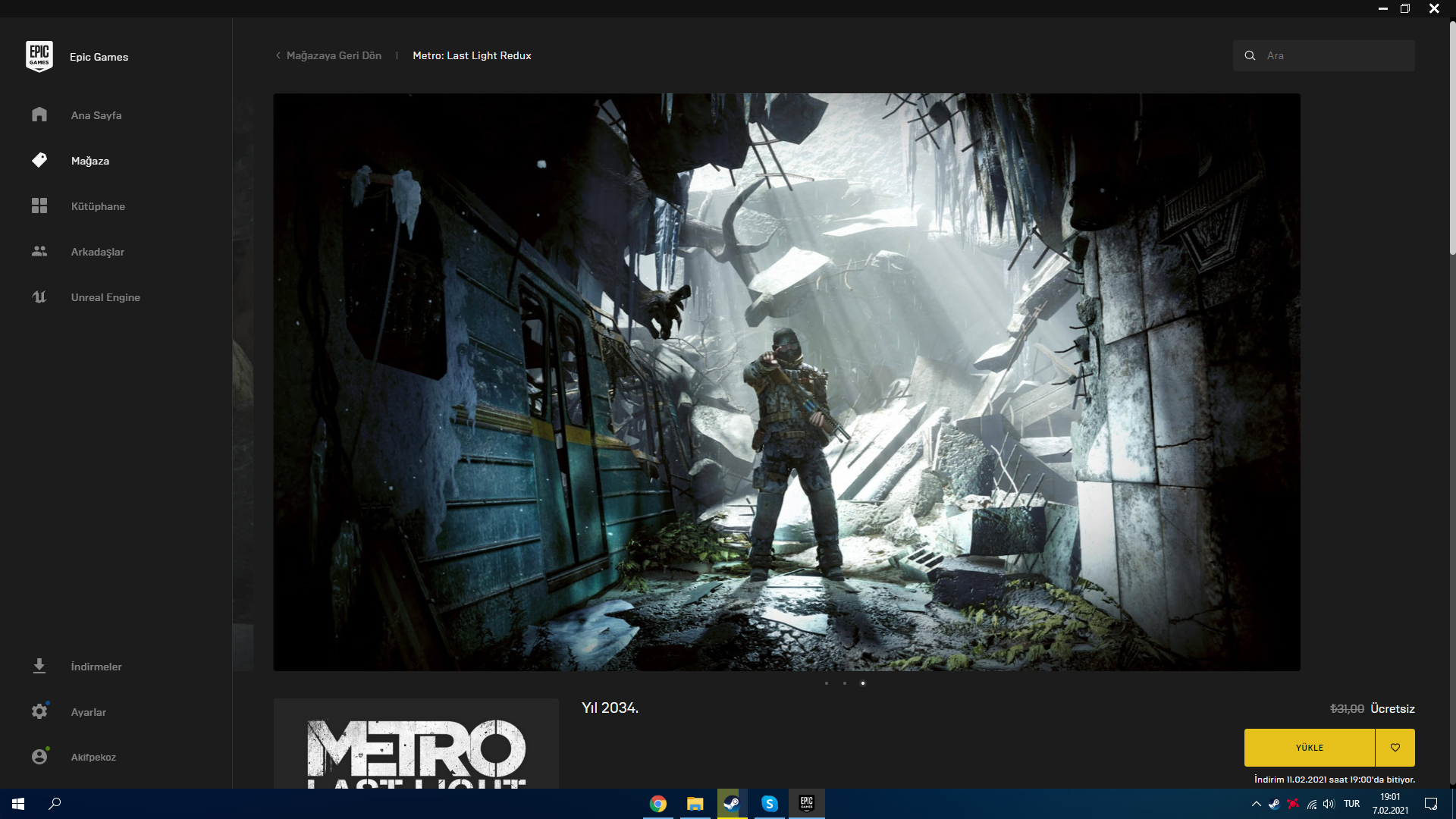Show hidden system tray icons chevron
This screenshot has width=1456, height=819.
pos(1256,804)
